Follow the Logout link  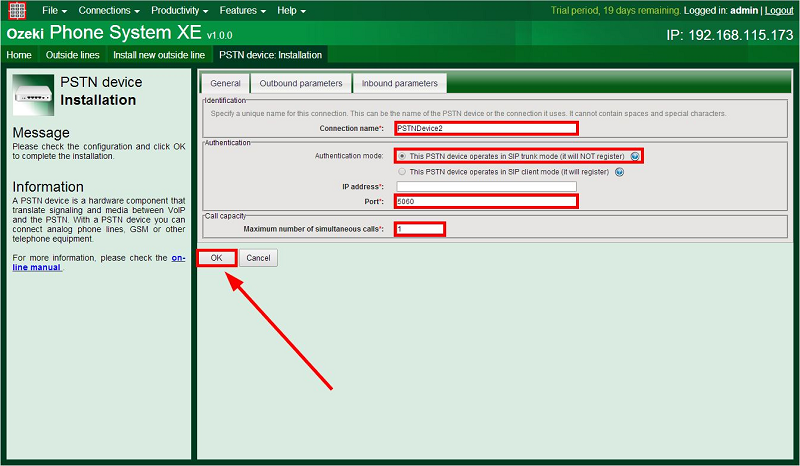(779, 10)
